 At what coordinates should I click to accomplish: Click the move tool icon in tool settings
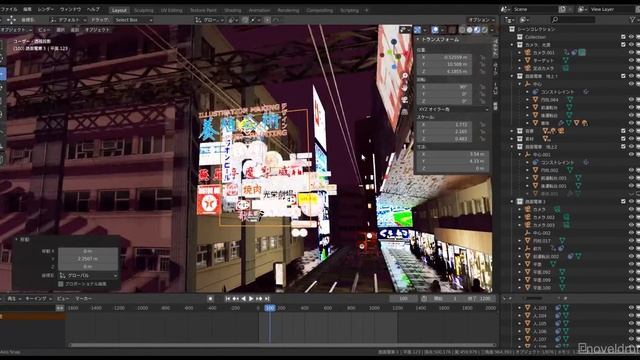11,20
